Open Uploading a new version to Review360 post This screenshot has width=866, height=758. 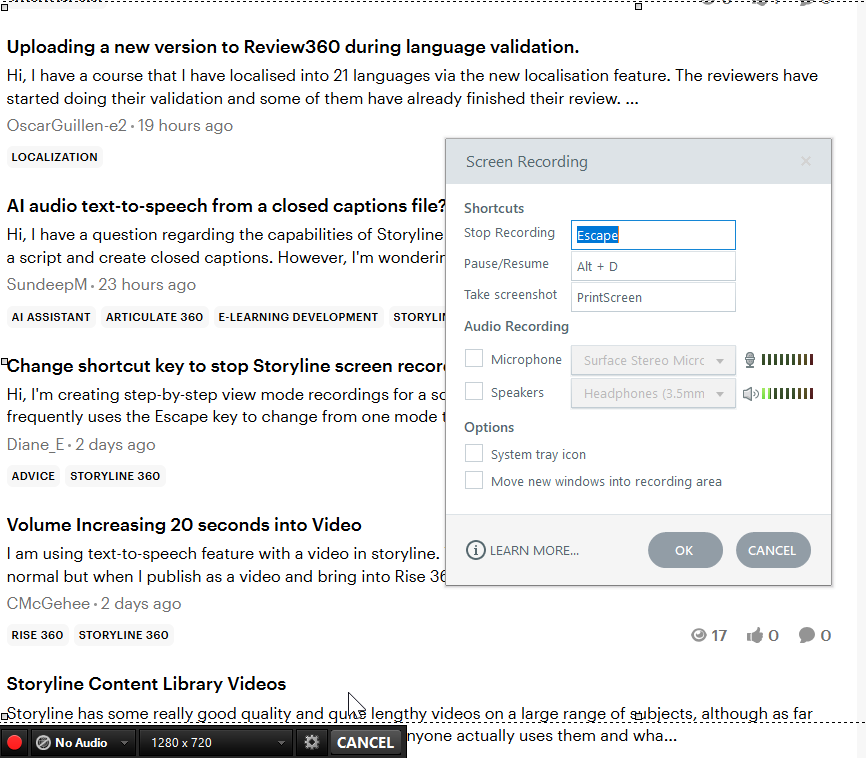[293, 47]
